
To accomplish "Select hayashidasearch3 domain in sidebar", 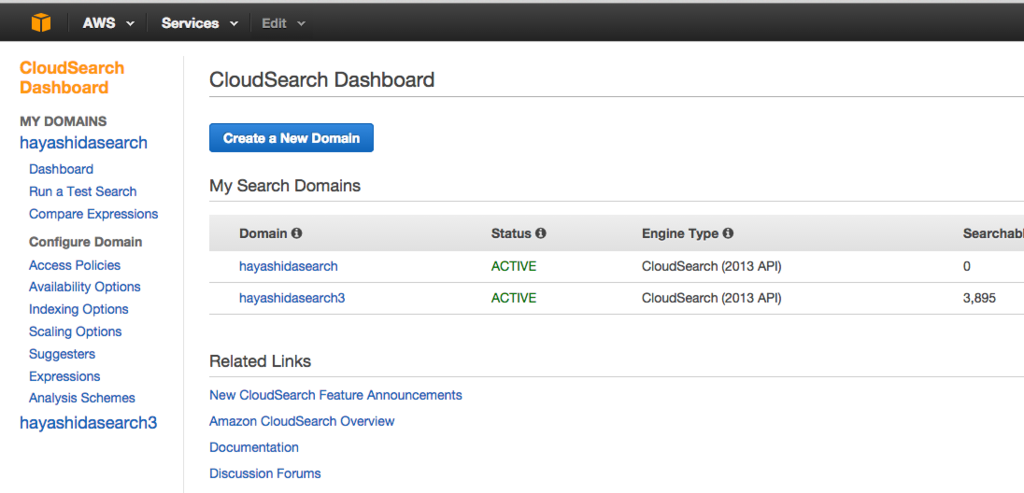I will click(88, 422).
